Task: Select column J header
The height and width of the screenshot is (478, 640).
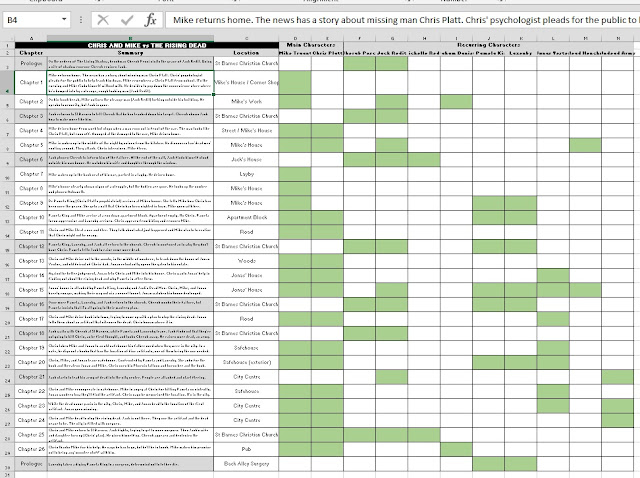Action: pyautogui.click(x=489, y=38)
